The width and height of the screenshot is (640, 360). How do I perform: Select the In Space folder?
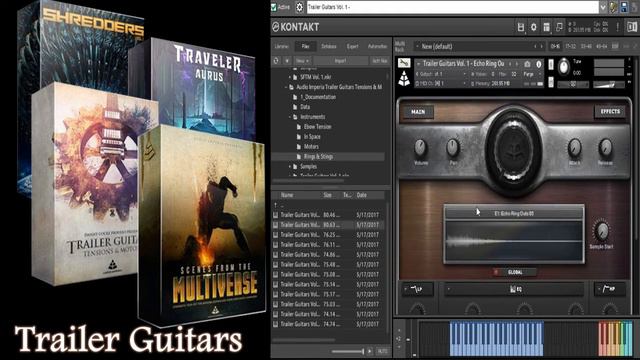tap(312, 137)
